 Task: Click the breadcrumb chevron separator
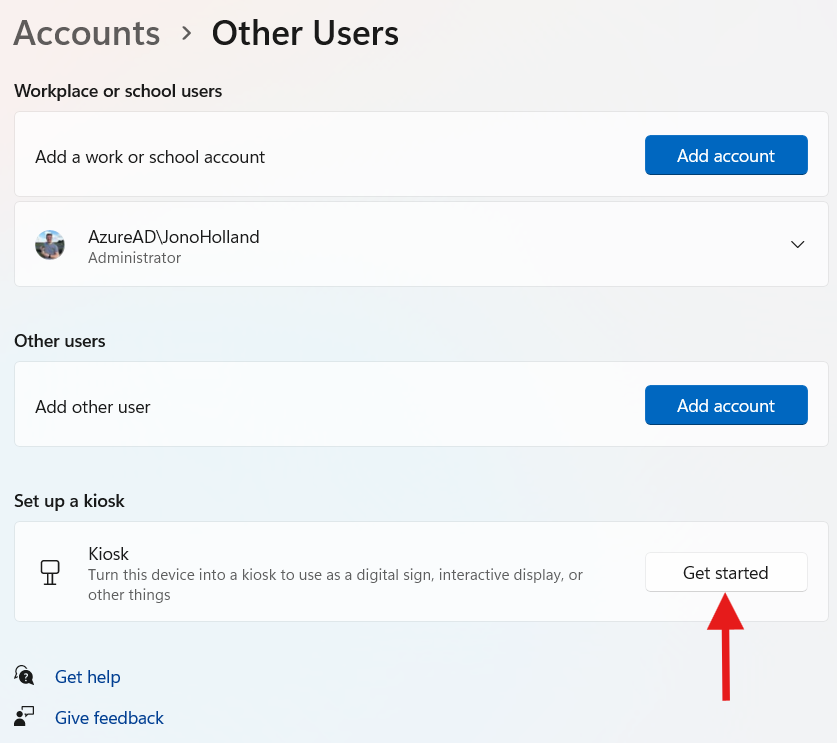[x=186, y=33]
